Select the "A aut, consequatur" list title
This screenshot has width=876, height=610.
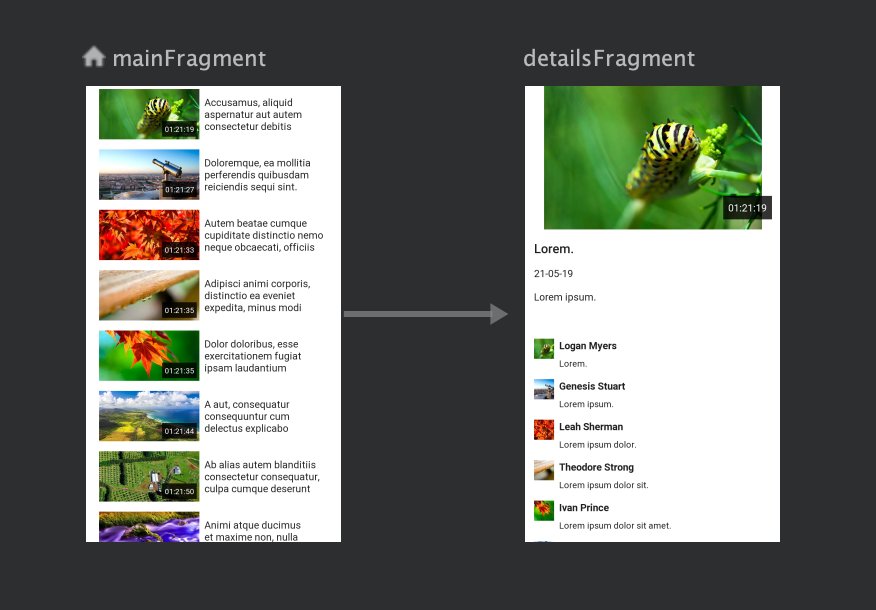(x=247, y=416)
